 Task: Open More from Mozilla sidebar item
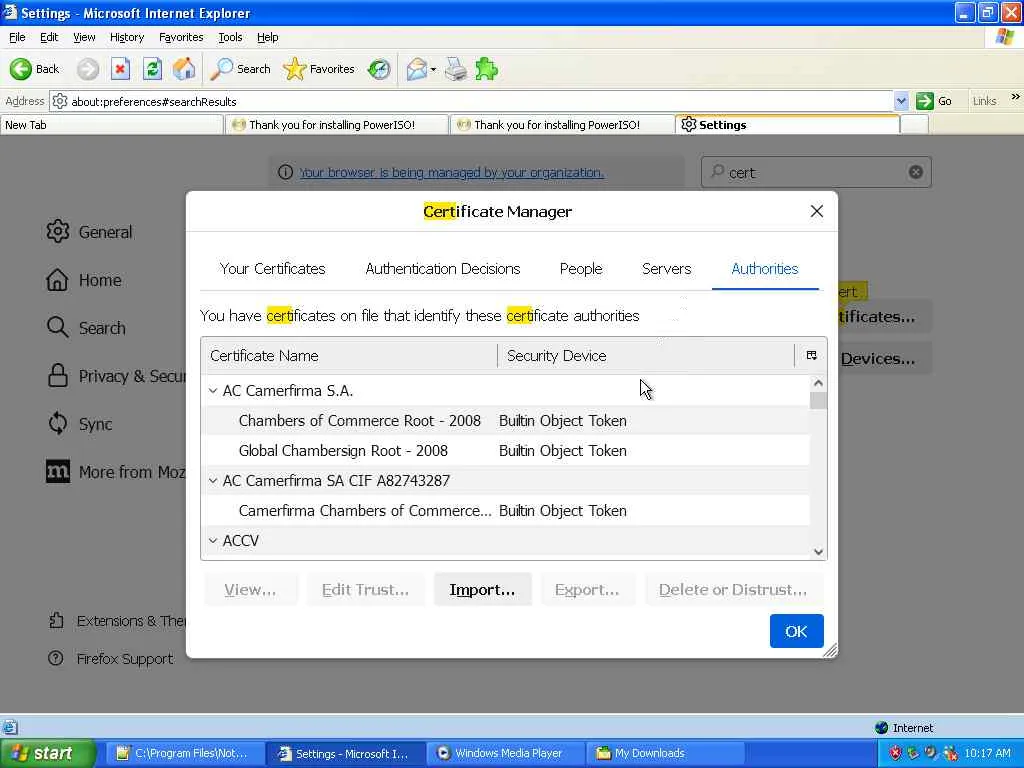pos(116,472)
